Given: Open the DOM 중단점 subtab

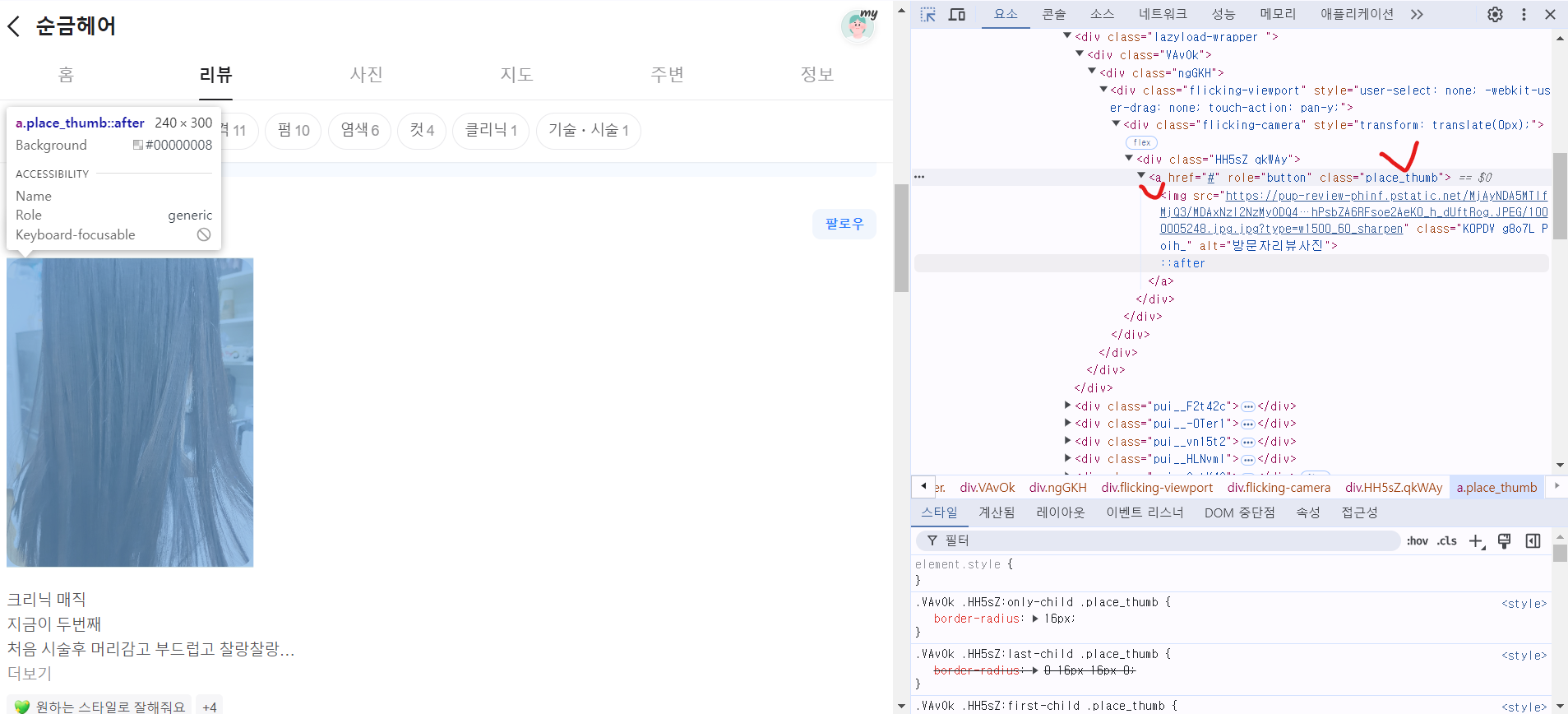Looking at the screenshot, I should tap(1239, 512).
